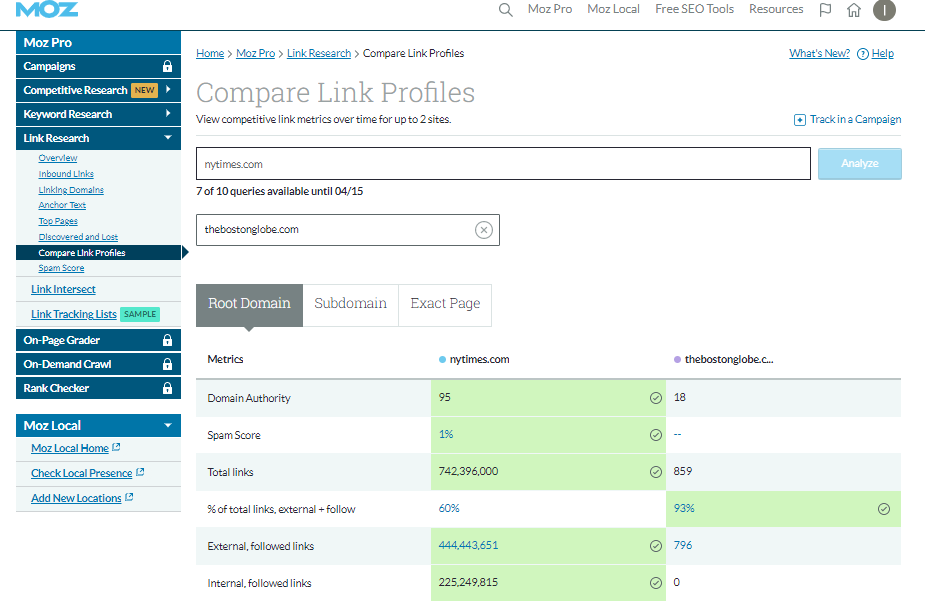Click external link icon beside Add New Locations

coord(129,497)
